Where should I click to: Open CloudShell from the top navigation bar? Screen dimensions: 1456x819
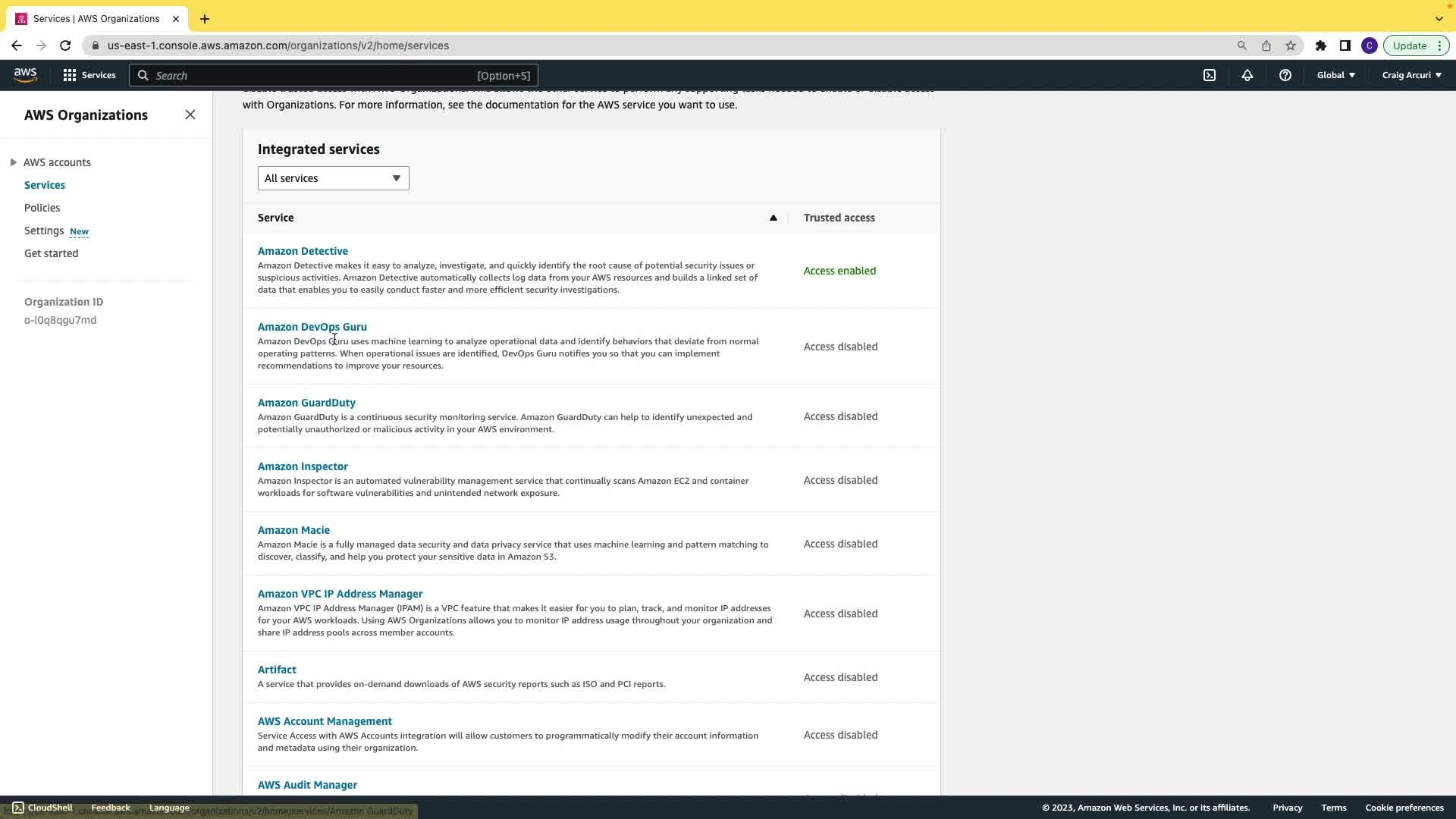point(1210,75)
